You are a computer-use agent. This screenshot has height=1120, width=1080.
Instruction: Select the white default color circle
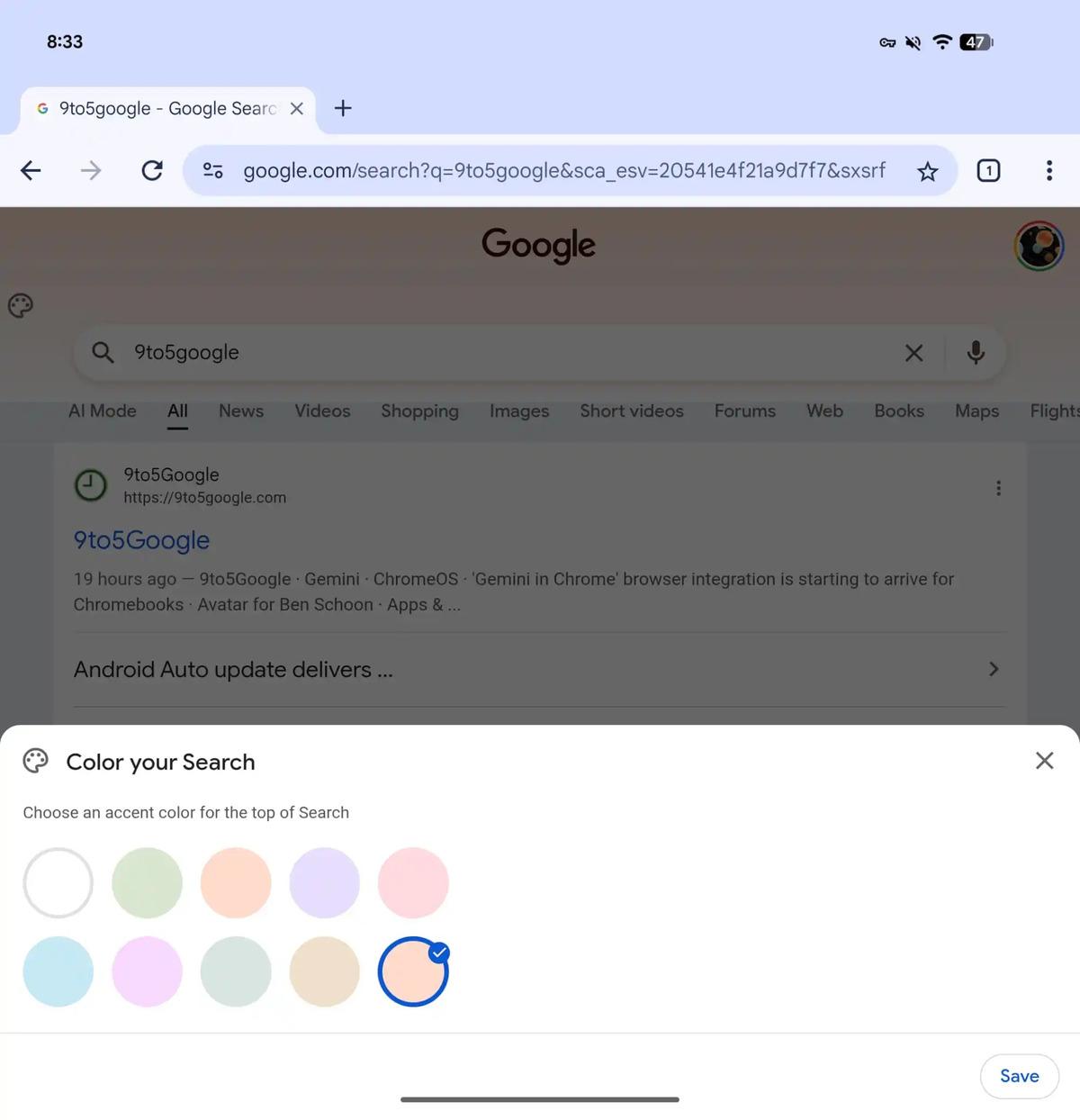[58, 883]
